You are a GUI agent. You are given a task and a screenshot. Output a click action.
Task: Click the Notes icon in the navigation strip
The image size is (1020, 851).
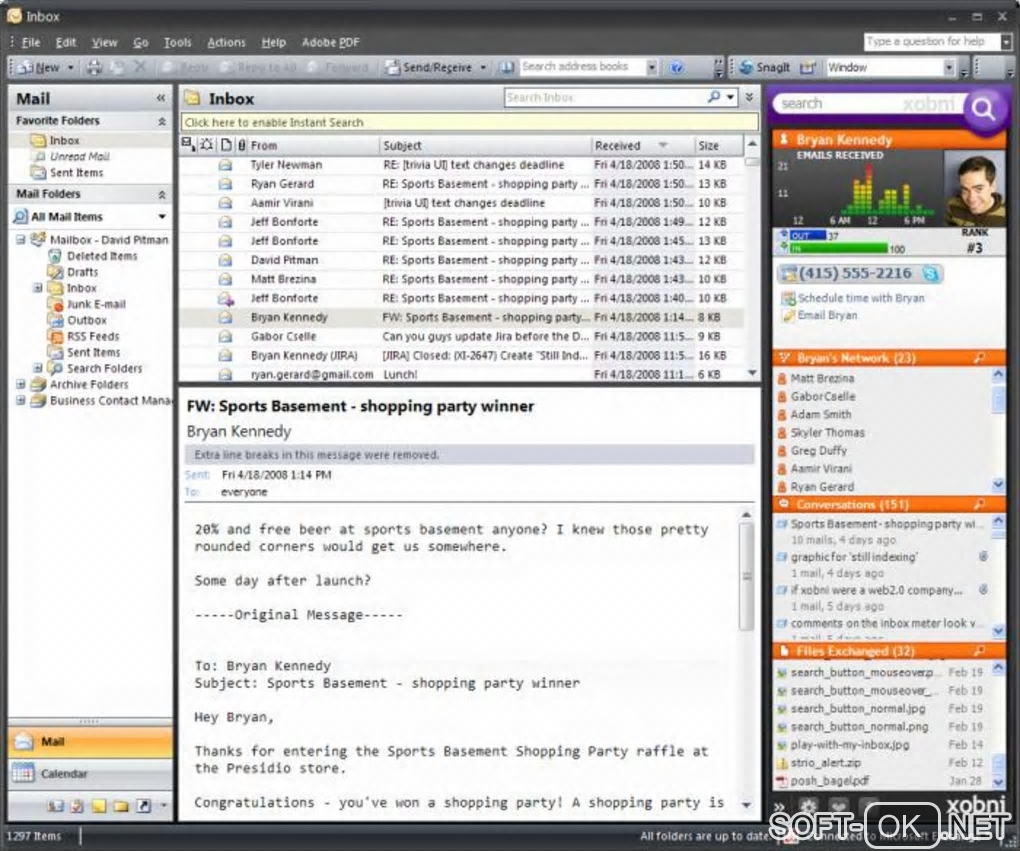point(99,806)
